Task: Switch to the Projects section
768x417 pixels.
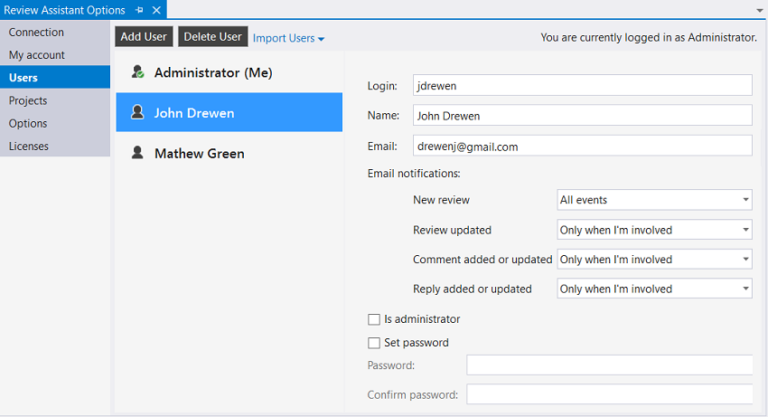Action: pyautogui.click(x=28, y=101)
